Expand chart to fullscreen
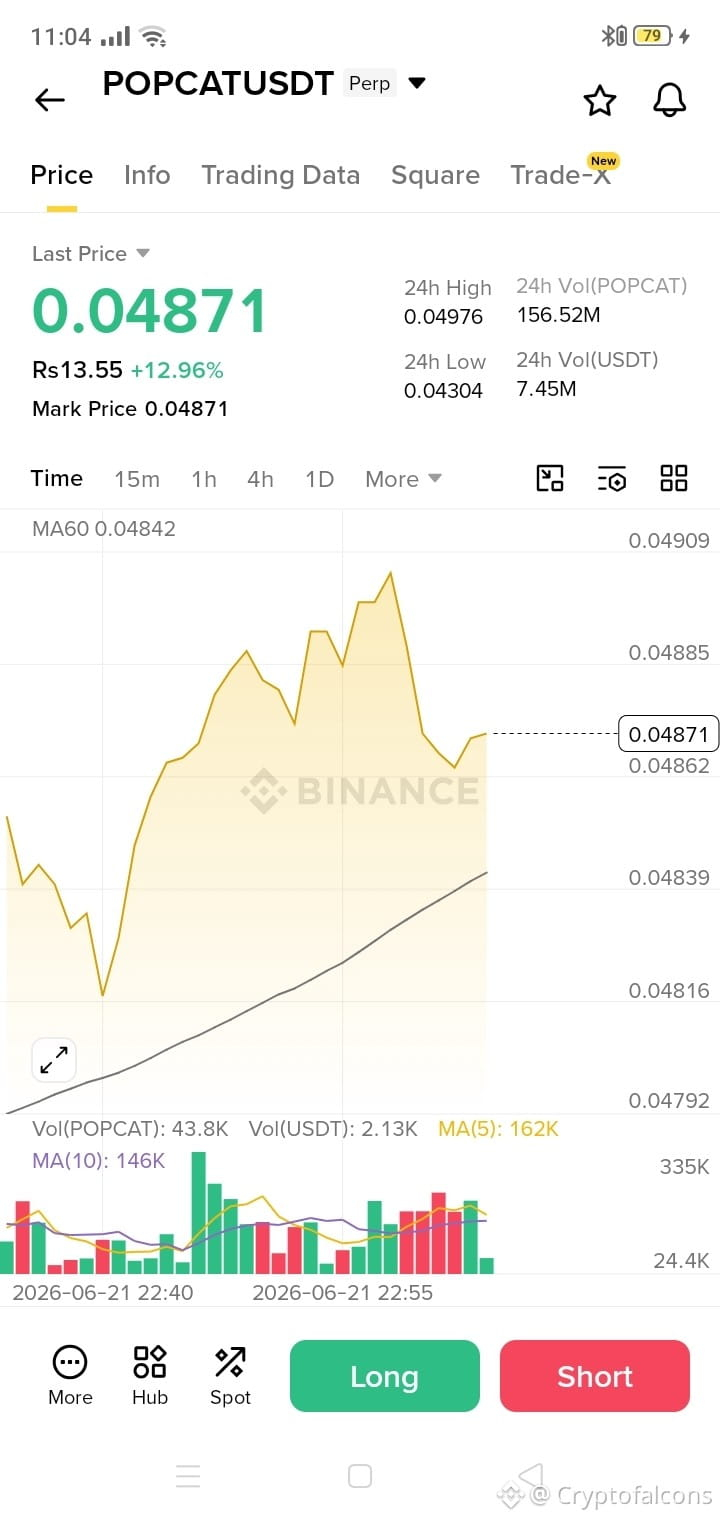The image size is (720, 1520). click(x=54, y=1060)
